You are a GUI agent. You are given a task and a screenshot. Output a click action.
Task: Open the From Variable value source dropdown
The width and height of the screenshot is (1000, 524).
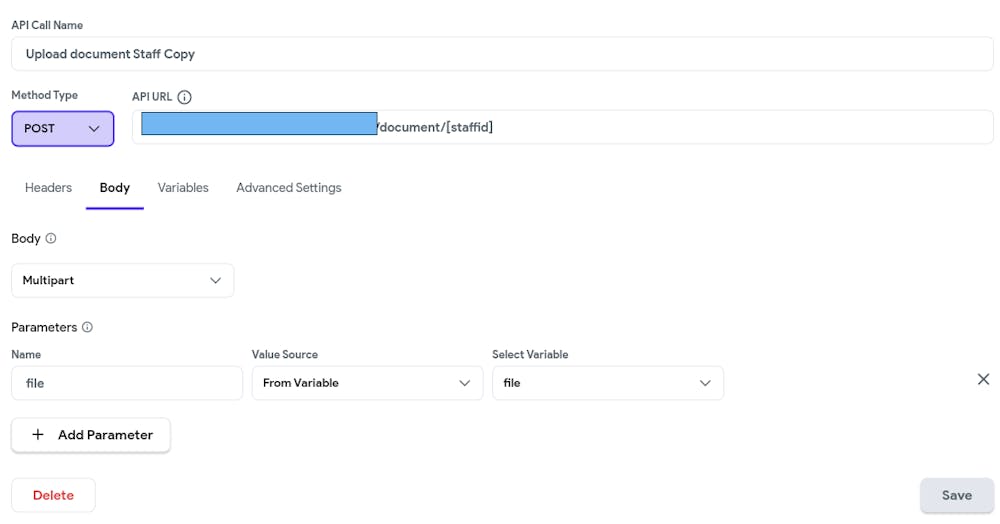366,383
